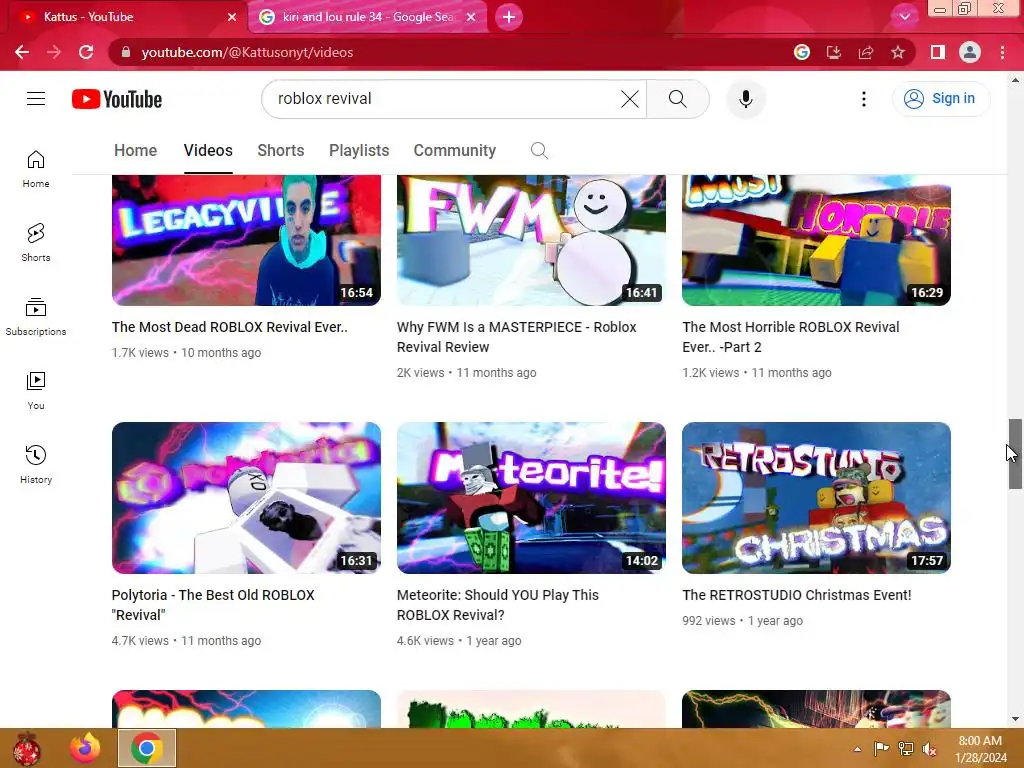Launch Firefox from the taskbar
The height and width of the screenshot is (768, 1024).
click(x=85, y=748)
